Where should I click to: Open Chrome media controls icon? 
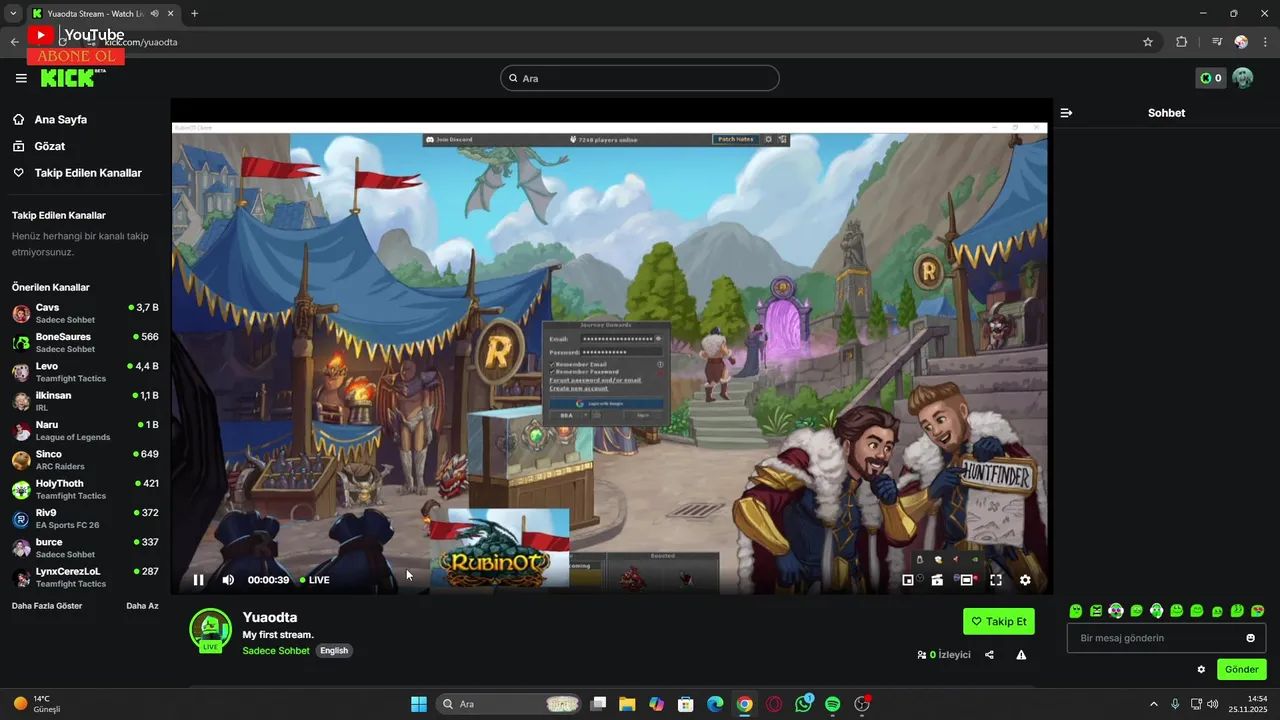point(1217,42)
